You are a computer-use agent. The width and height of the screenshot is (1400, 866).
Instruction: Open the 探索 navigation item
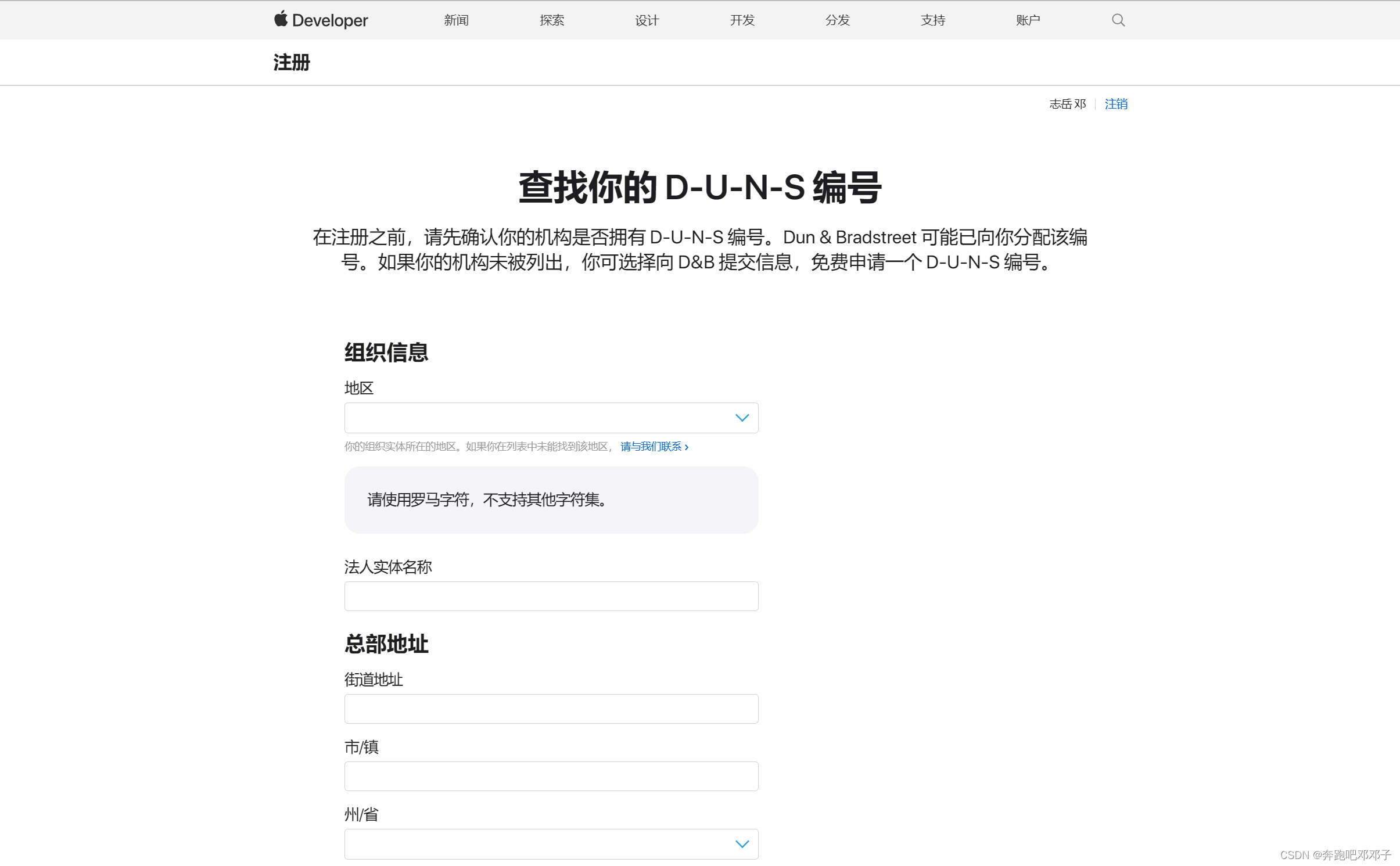[552, 20]
